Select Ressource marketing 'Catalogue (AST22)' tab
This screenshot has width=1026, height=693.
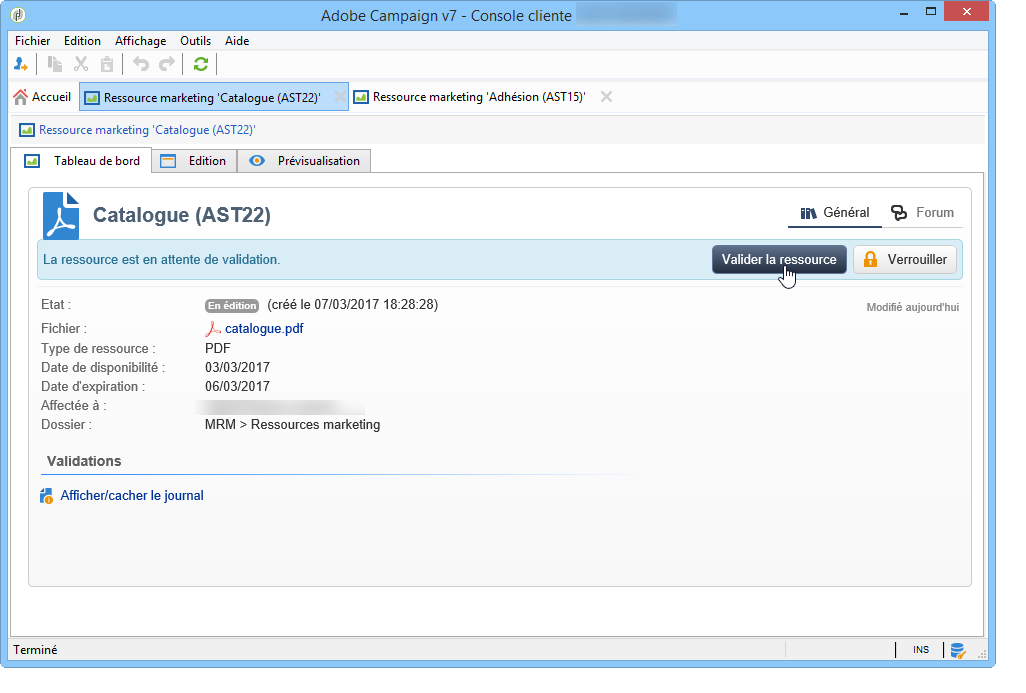pyautogui.click(x=212, y=98)
